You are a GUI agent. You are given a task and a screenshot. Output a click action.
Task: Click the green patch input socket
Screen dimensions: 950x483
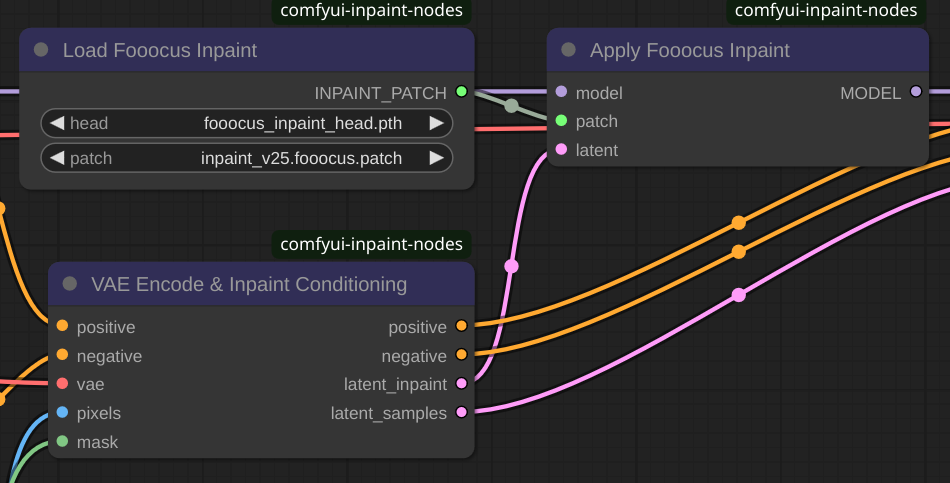click(562, 121)
